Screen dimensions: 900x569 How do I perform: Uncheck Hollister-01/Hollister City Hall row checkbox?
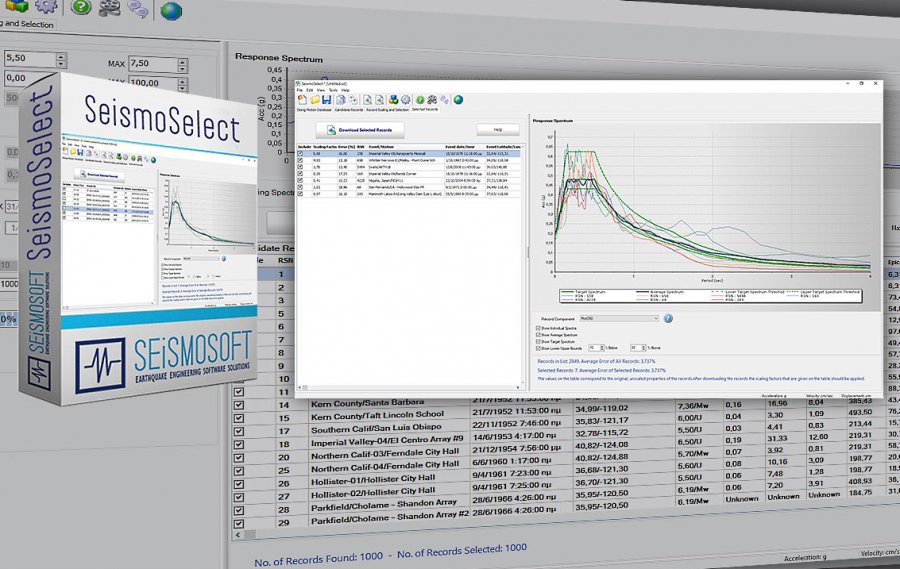click(x=239, y=484)
